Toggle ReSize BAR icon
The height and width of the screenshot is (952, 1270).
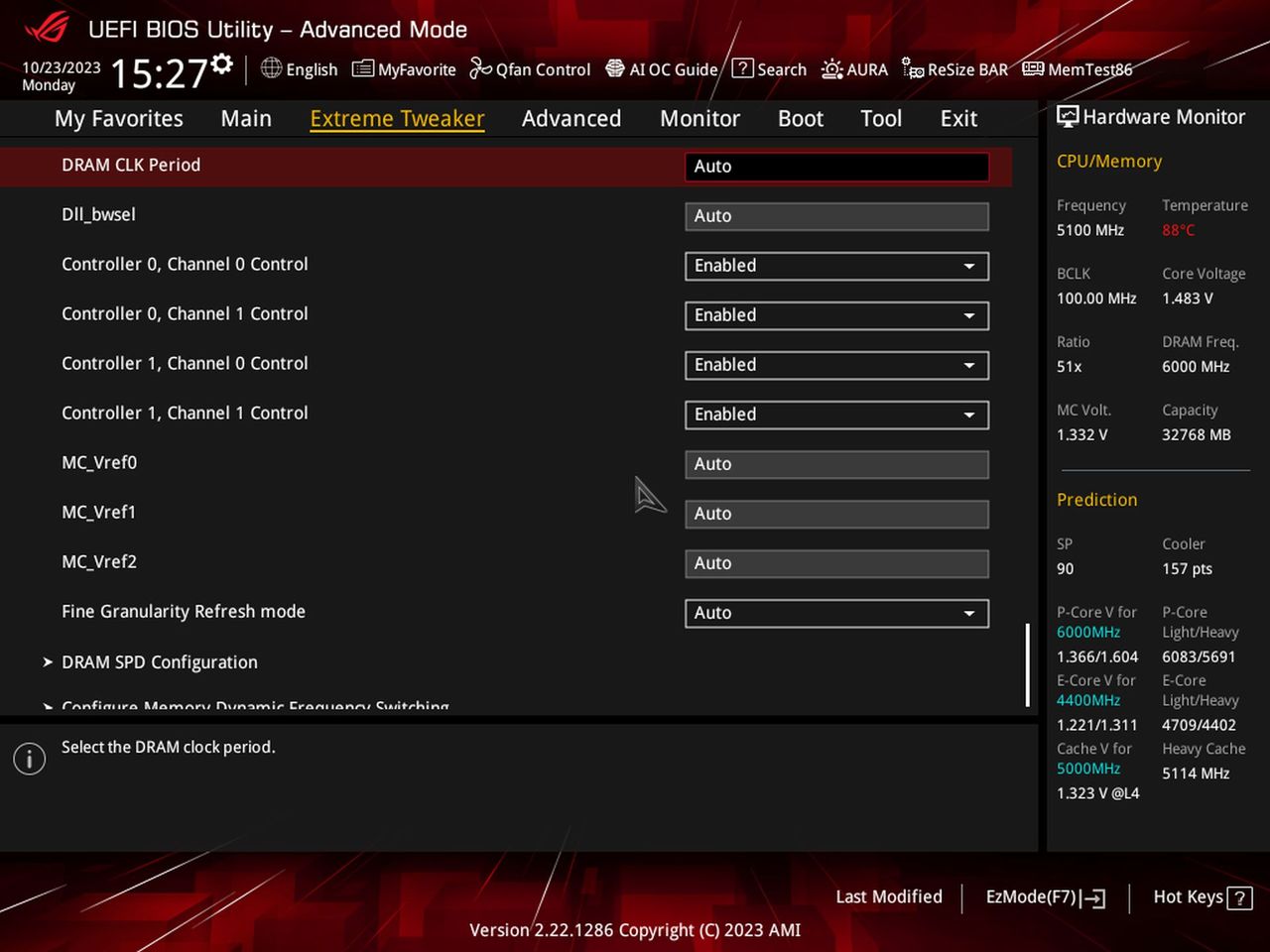(x=913, y=68)
